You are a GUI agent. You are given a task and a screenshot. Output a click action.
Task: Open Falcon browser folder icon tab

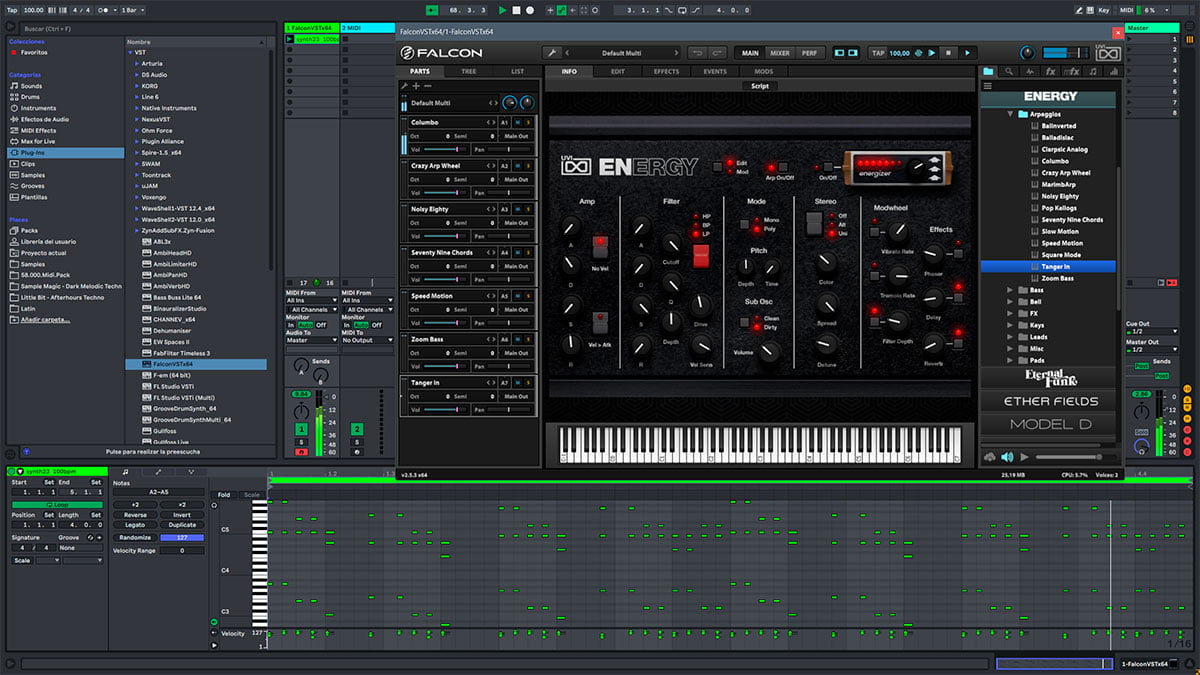[x=989, y=71]
